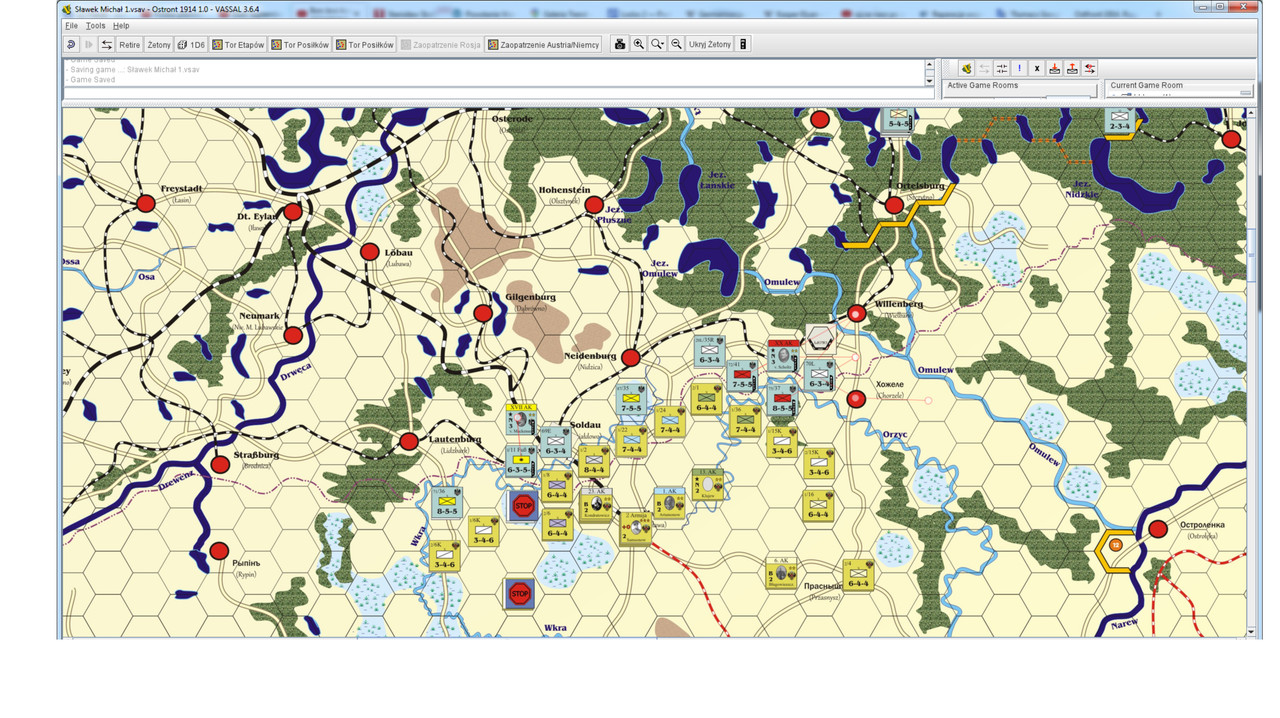Open the zoom level dropdown

click(x=658, y=45)
